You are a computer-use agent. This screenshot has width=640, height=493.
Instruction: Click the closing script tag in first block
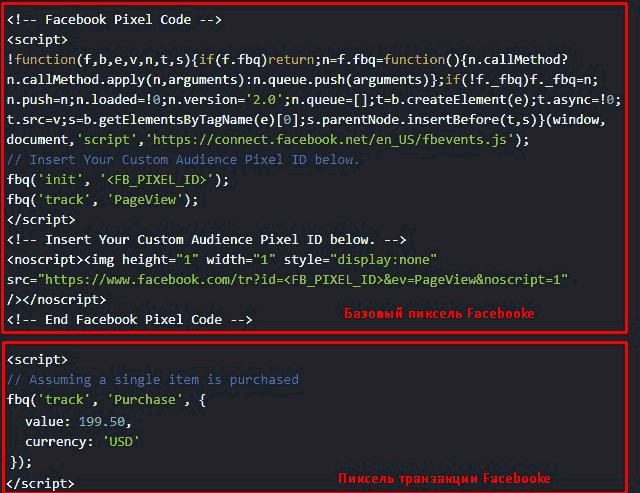tap(41, 220)
